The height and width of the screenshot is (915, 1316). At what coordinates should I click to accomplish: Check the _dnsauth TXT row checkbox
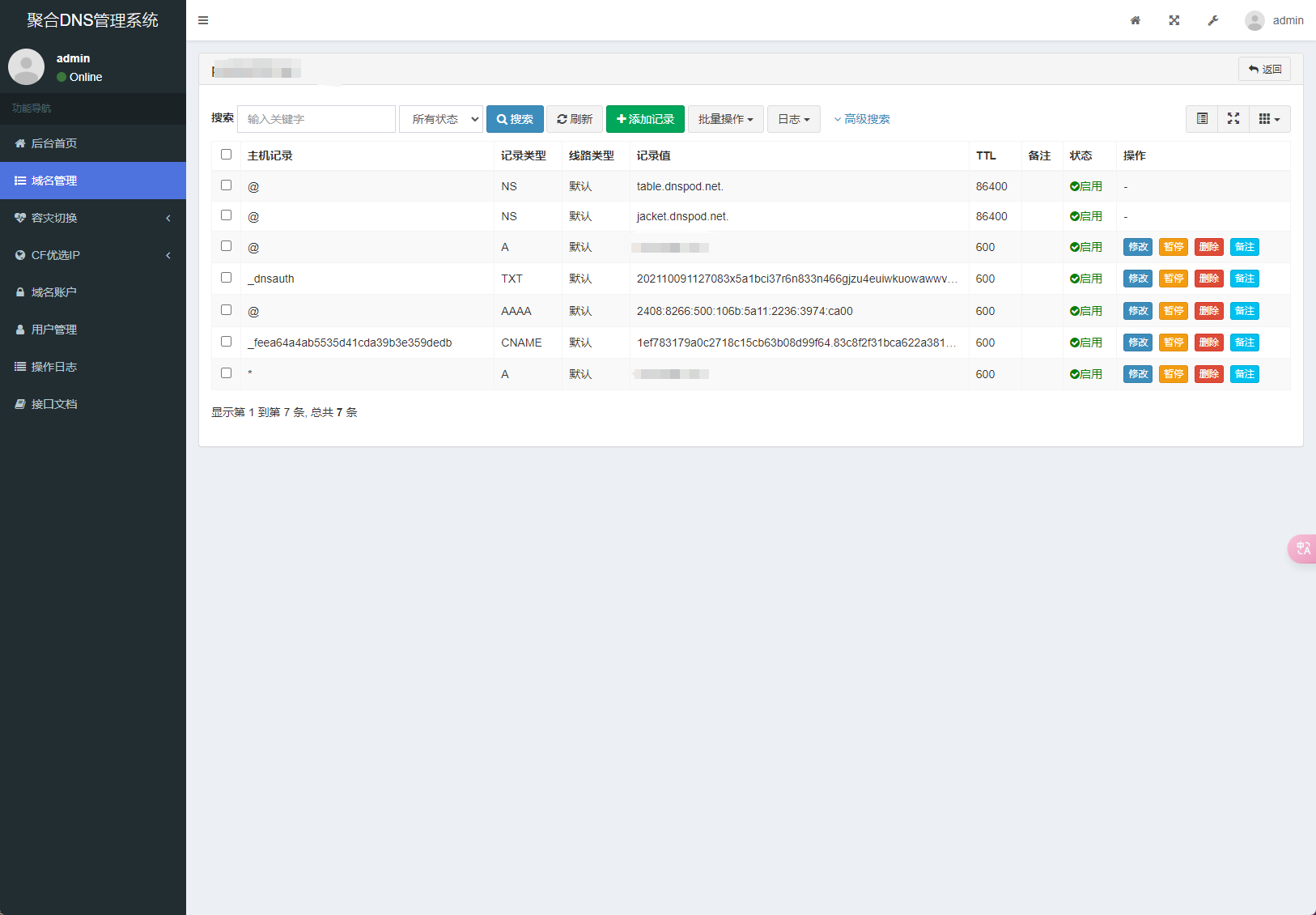227,278
